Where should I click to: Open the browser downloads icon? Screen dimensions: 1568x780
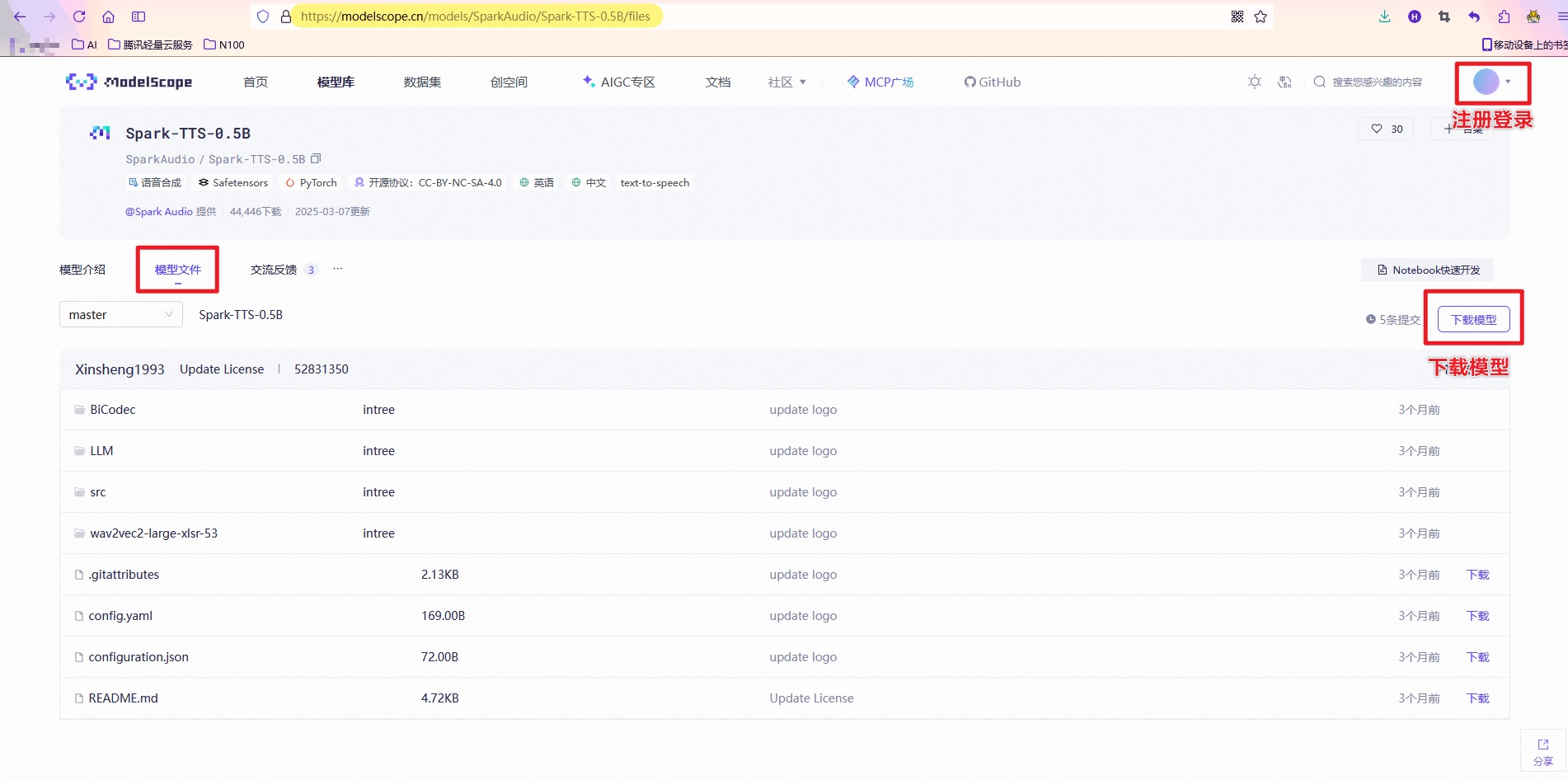(x=1385, y=16)
